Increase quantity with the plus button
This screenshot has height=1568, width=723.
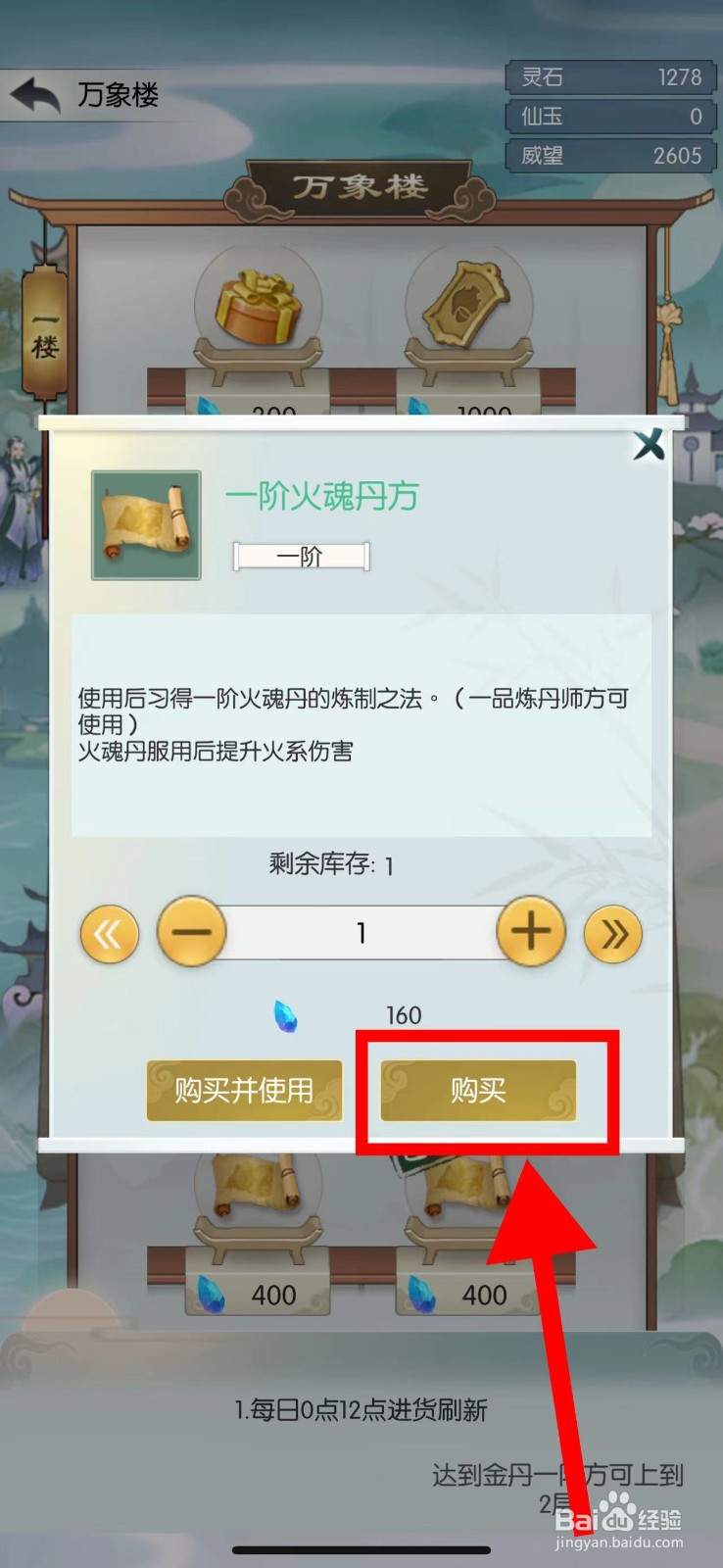531,931
